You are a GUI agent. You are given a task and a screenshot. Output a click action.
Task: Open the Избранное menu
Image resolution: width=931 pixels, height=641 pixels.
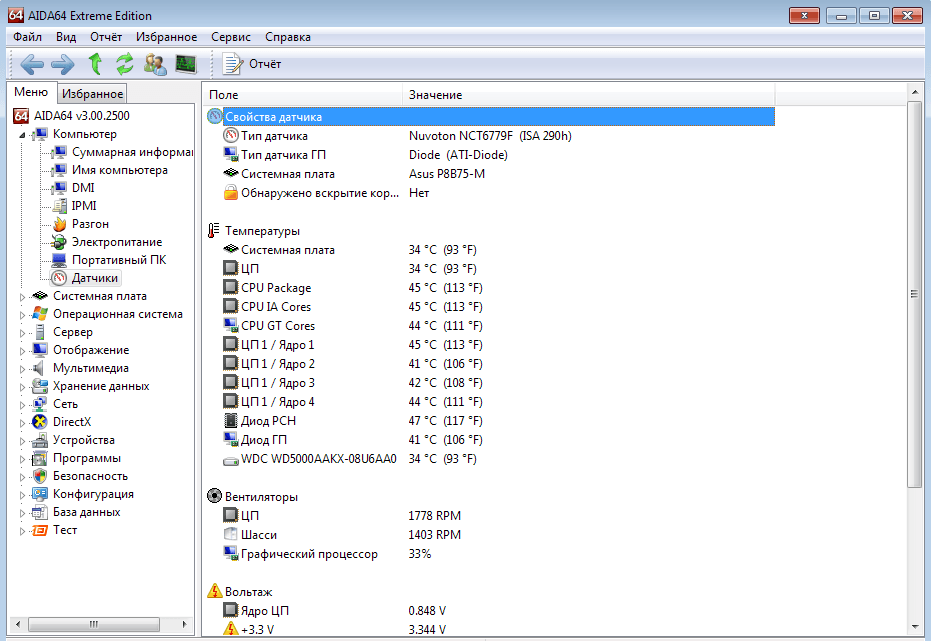(x=166, y=37)
